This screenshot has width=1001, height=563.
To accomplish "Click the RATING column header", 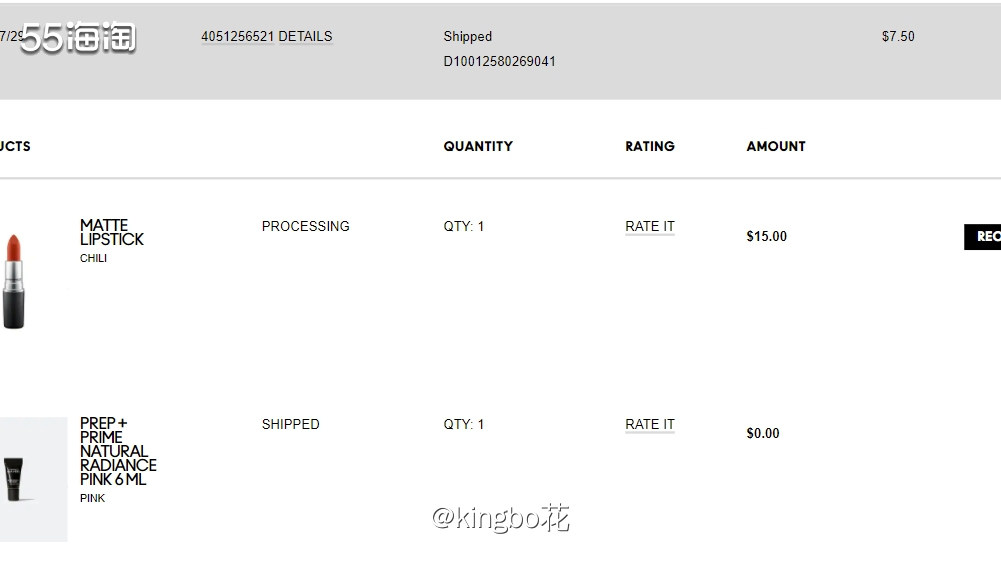I will click(x=650, y=146).
